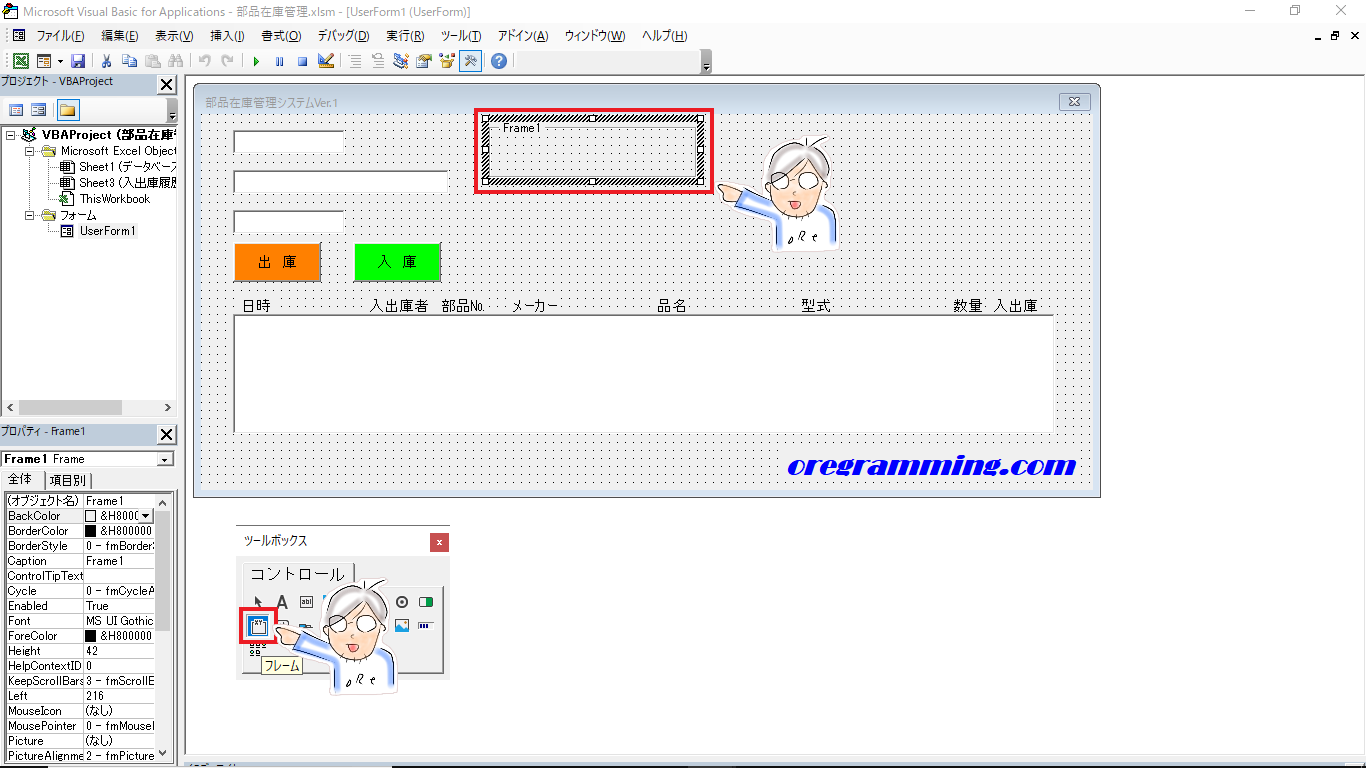Image resolution: width=1366 pixels, height=768 pixels.
Task: Select the Label (A) tool in toolbox
Action: point(282,602)
